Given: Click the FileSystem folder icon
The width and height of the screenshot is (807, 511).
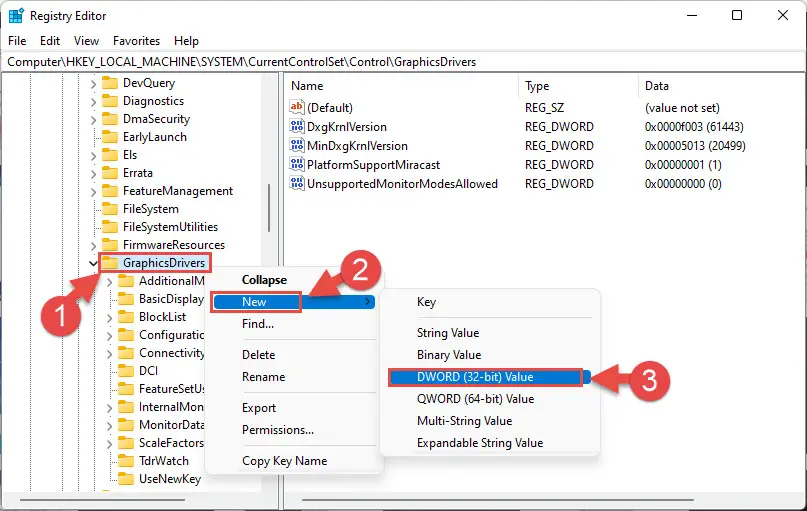Looking at the screenshot, I should [110, 209].
